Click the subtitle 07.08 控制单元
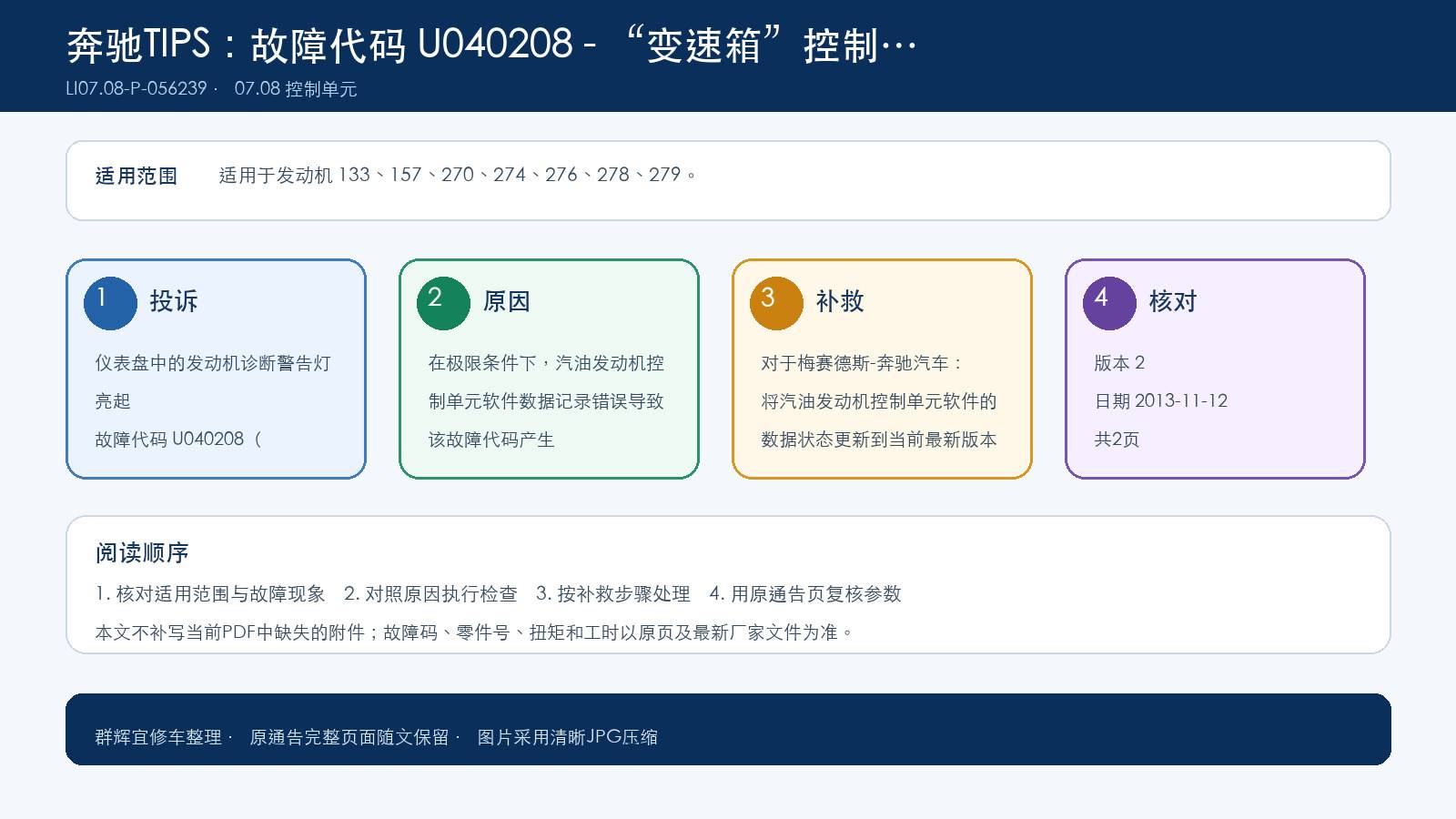The image size is (1456, 819). pyautogui.click(x=296, y=88)
